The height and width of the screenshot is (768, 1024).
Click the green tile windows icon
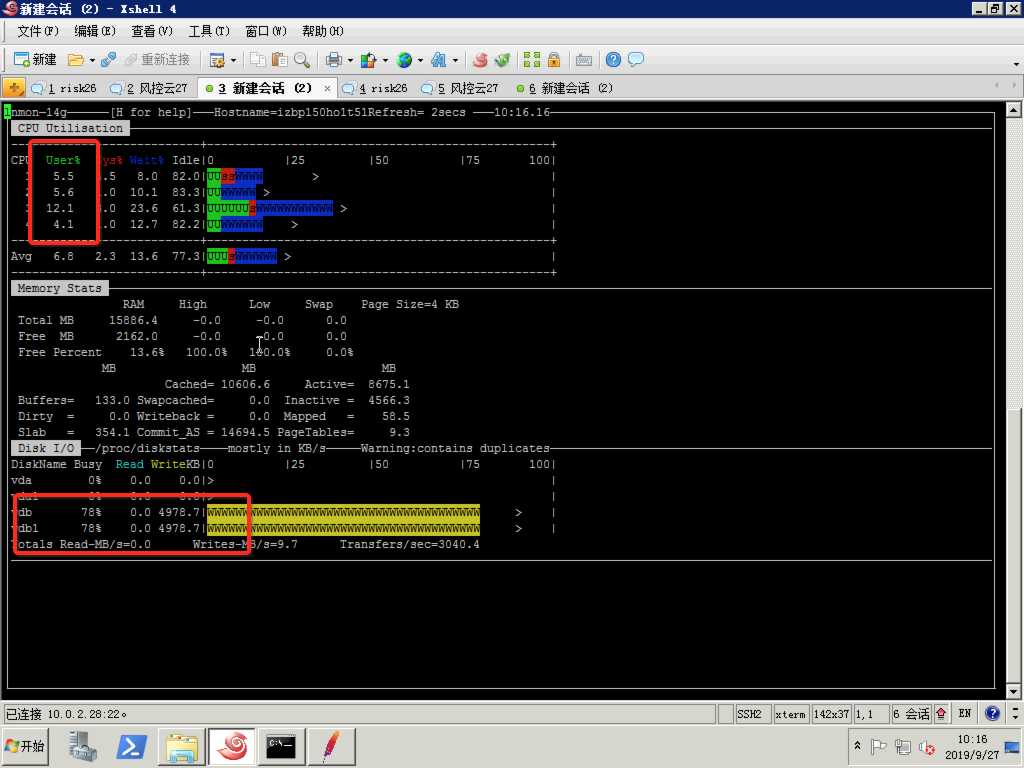[532, 60]
